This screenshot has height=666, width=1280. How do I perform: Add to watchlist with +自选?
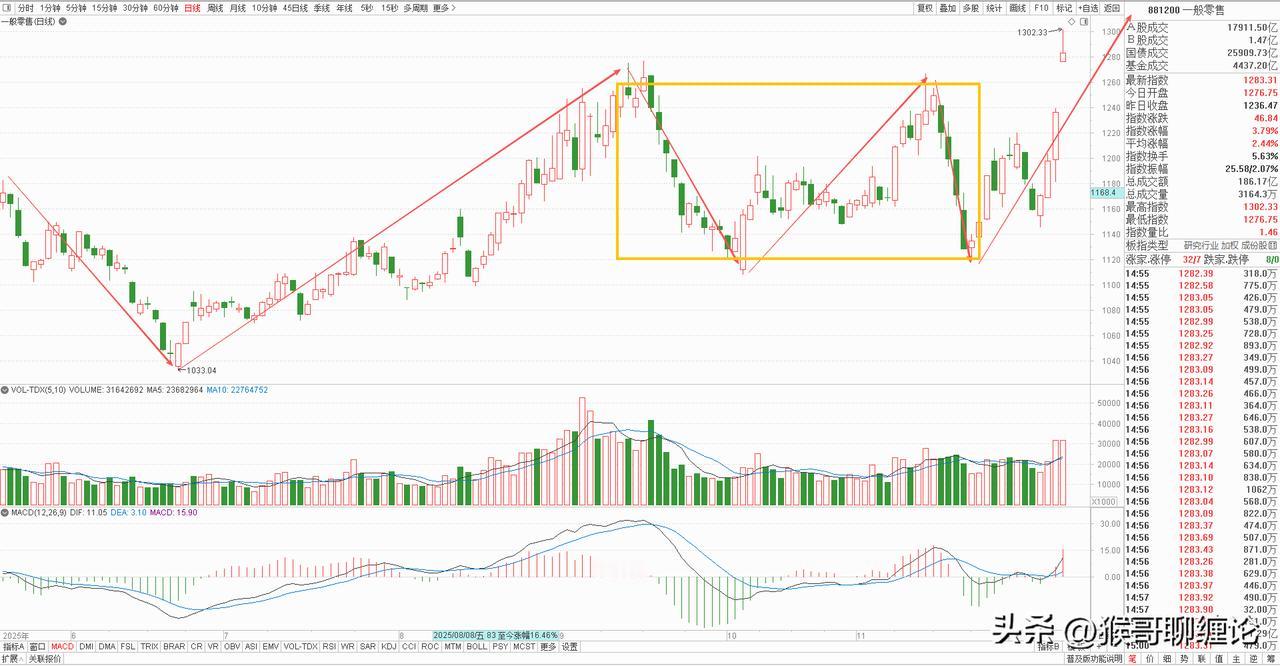tap(1089, 8)
